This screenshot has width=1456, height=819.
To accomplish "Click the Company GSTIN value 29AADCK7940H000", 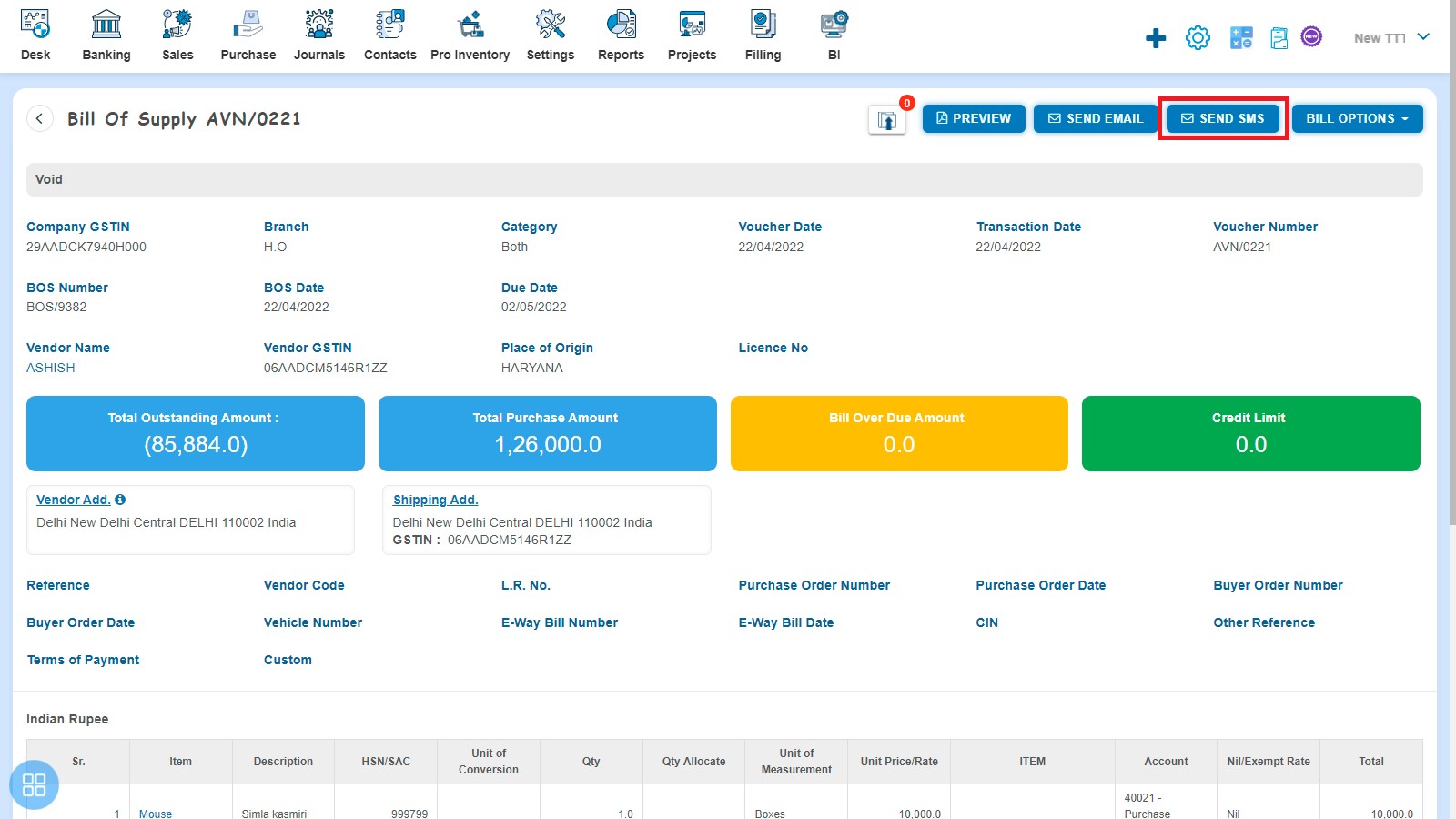I will click(x=86, y=247).
